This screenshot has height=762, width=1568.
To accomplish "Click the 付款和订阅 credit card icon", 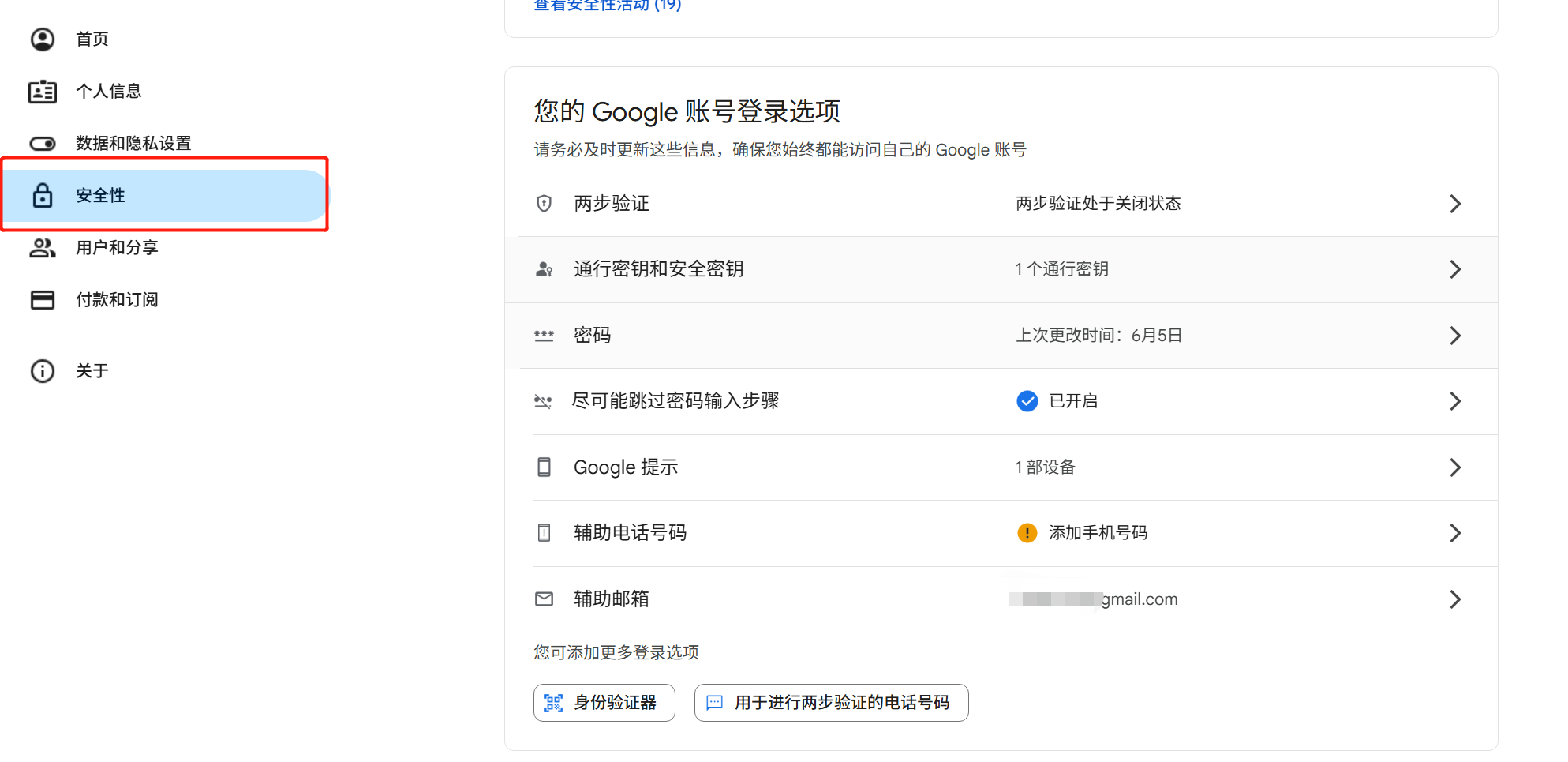I will [x=43, y=300].
